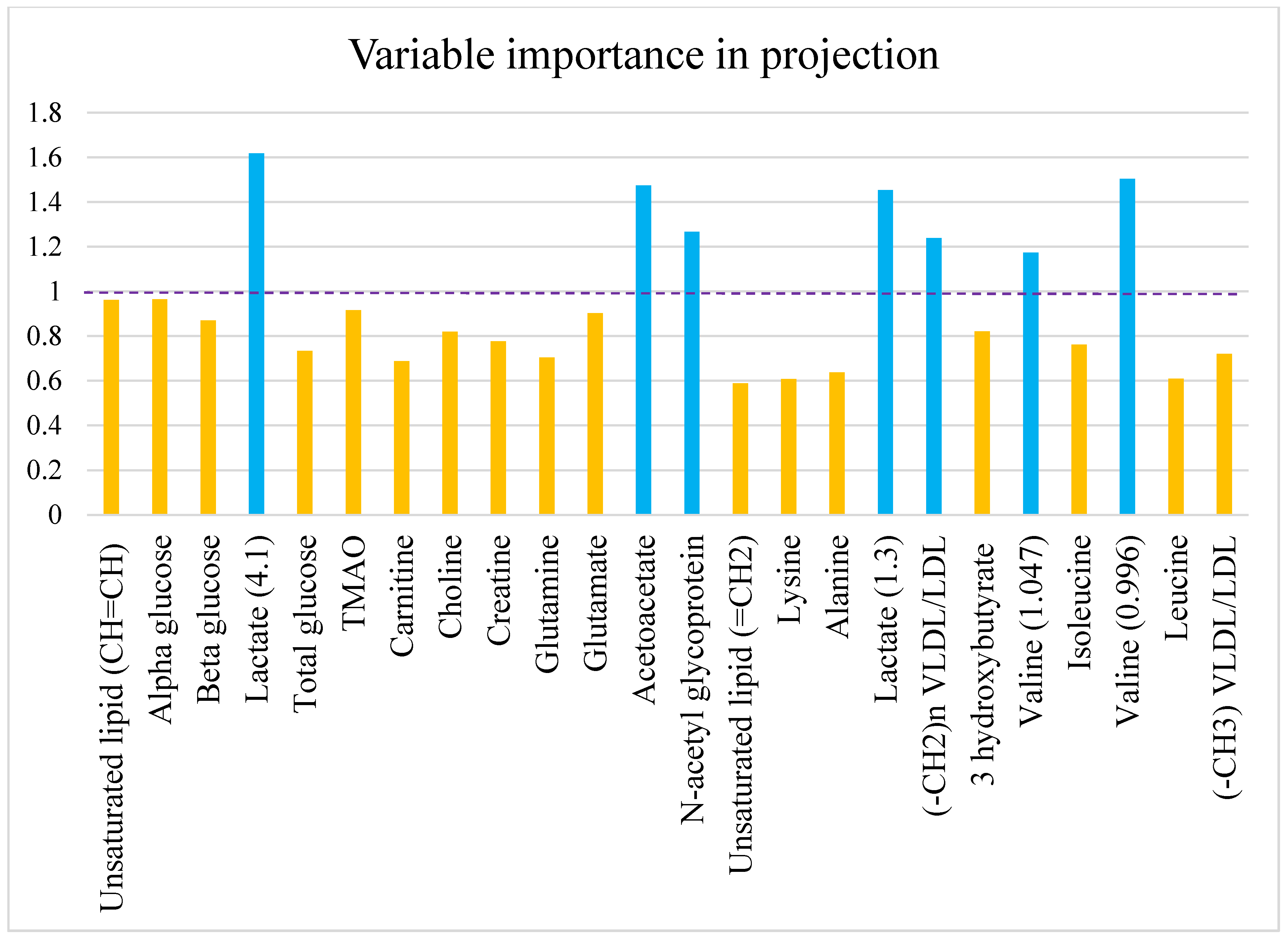Image resolution: width=1288 pixels, height=942 pixels.
Task: Click the 1.8 y-axis tick label
Action: click(x=44, y=113)
